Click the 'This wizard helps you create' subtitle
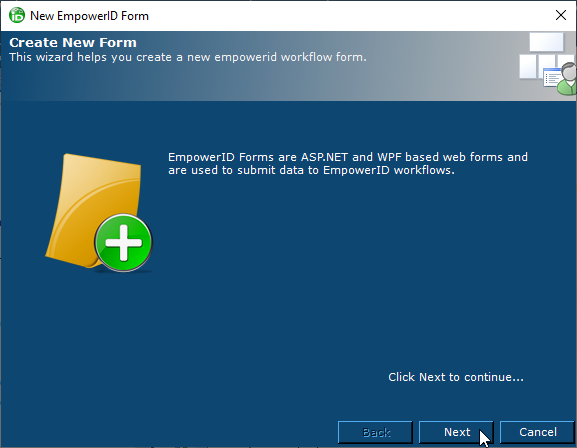Viewport: 577px width, 448px height. tap(188, 57)
